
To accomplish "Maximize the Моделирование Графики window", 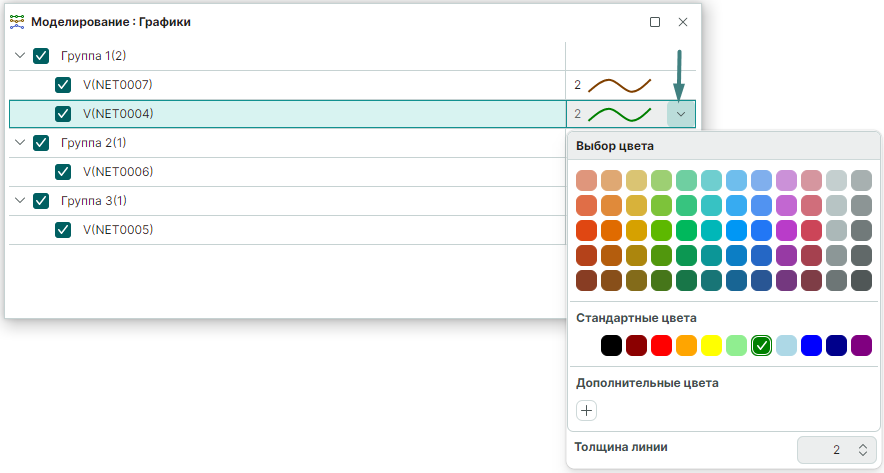I will coord(655,21).
